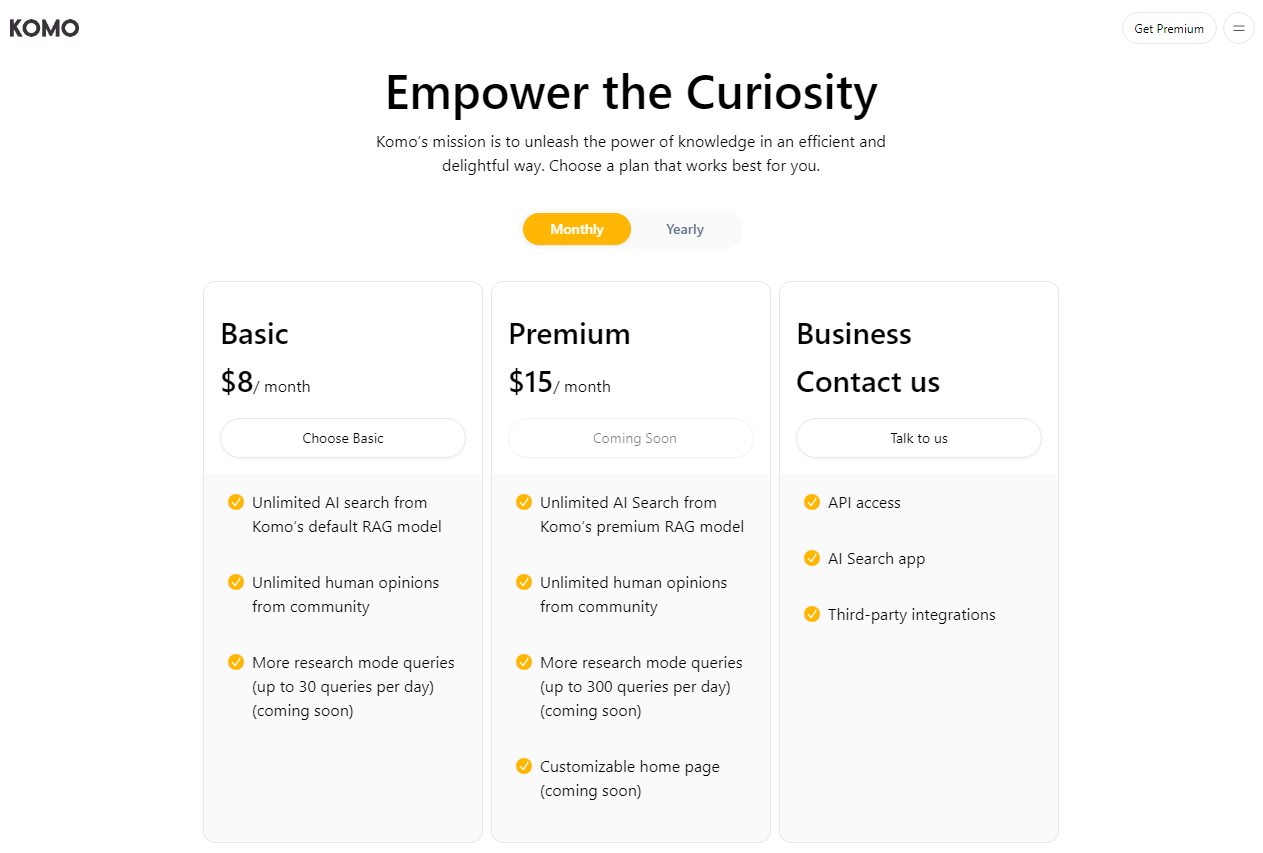Click checkmark next to Premium's unlimited AI Search
This screenshot has height=853, width=1263.
524,502
